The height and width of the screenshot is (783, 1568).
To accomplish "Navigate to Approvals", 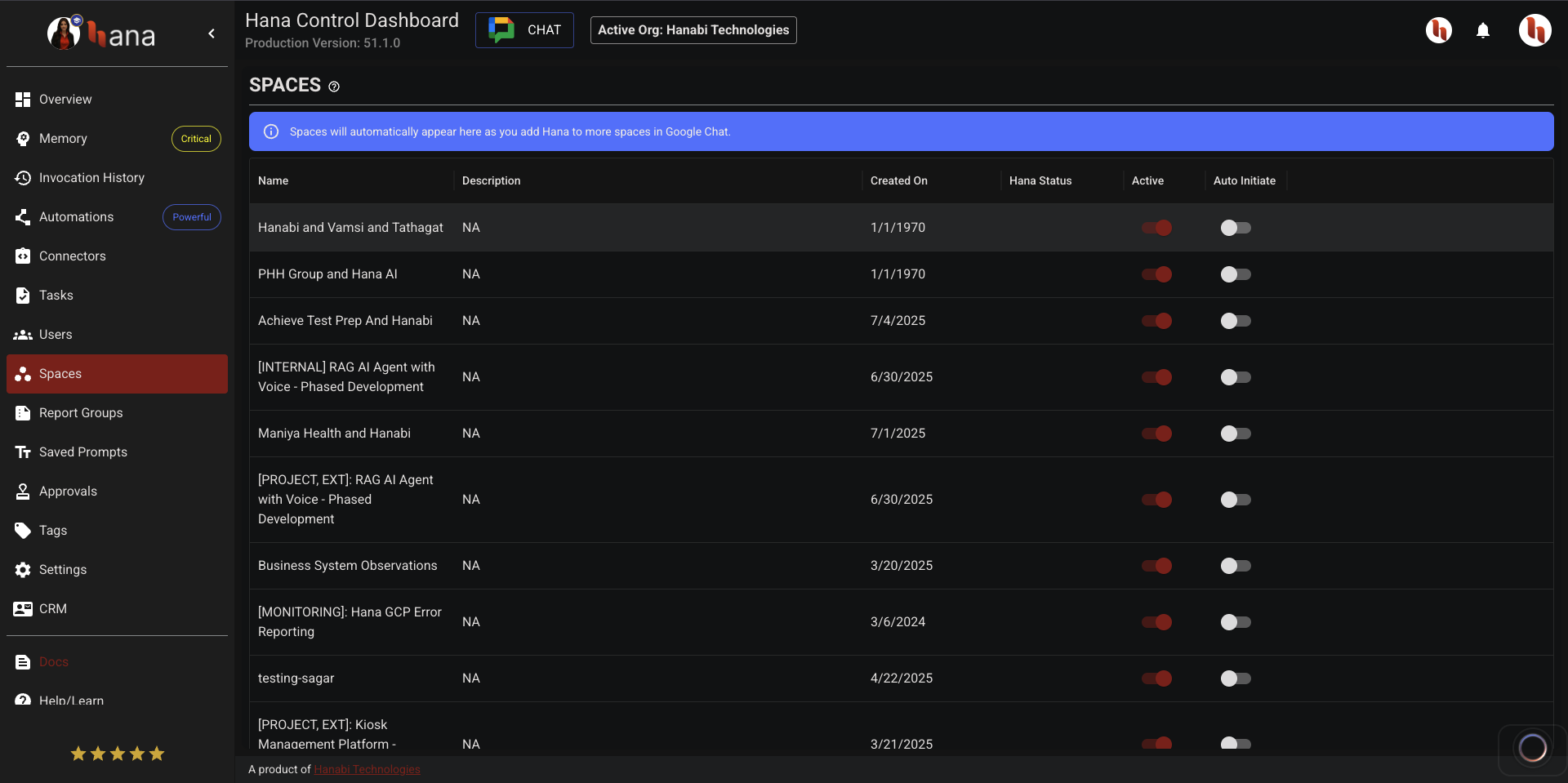I will pyautogui.click(x=117, y=492).
